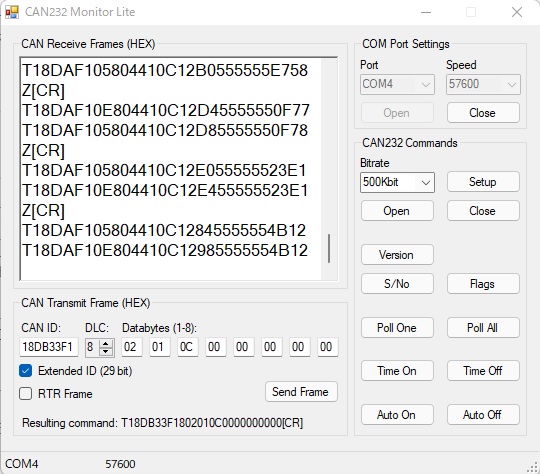Click frame T18DAF105804410C12D85555550F78

click(165, 130)
